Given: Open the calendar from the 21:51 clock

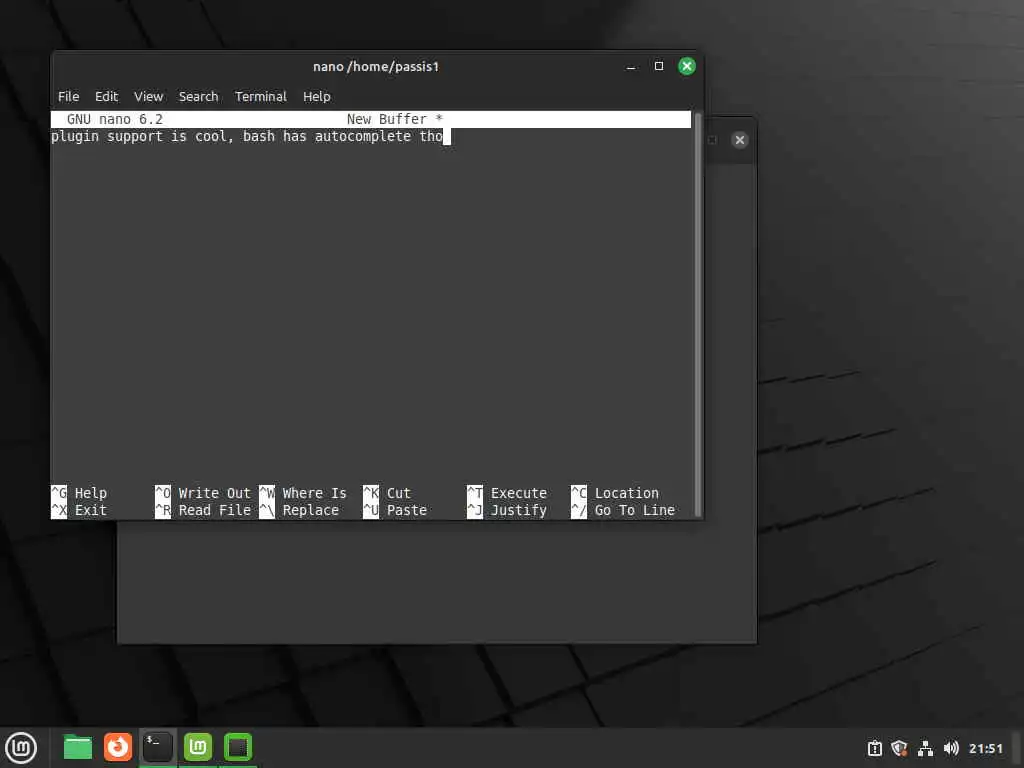Looking at the screenshot, I should [x=985, y=748].
